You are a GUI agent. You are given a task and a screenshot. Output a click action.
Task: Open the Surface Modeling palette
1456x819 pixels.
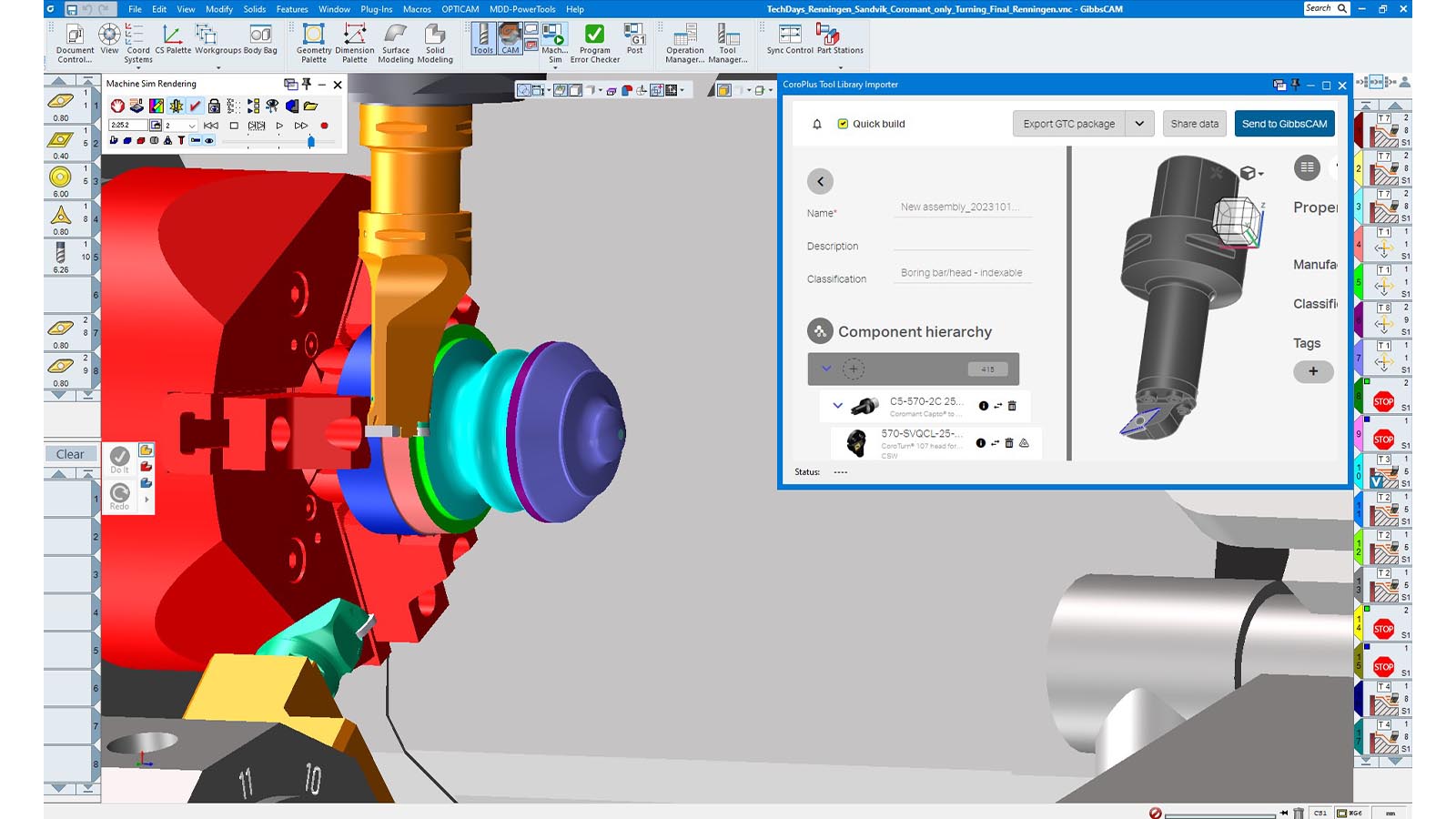click(396, 44)
